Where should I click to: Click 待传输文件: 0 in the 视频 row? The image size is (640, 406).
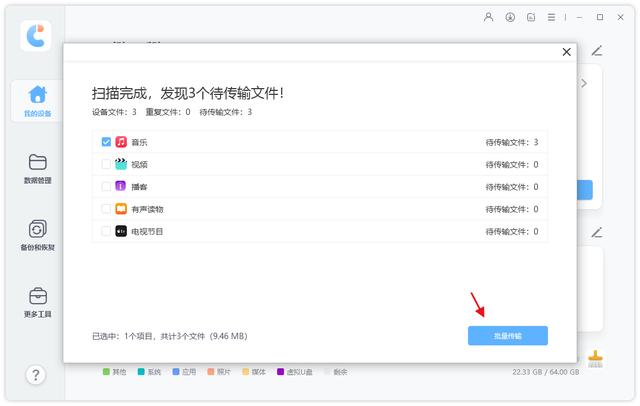(x=512, y=164)
